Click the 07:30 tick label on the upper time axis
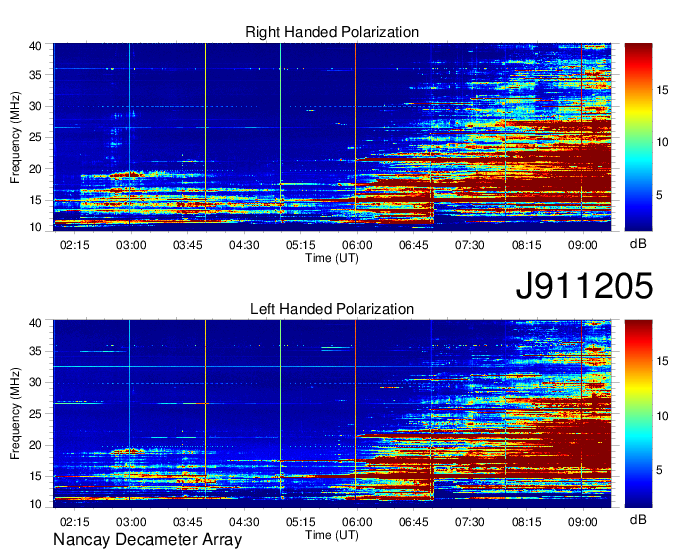The width and height of the screenshot is (680, 552). click(x=470, y=245)
